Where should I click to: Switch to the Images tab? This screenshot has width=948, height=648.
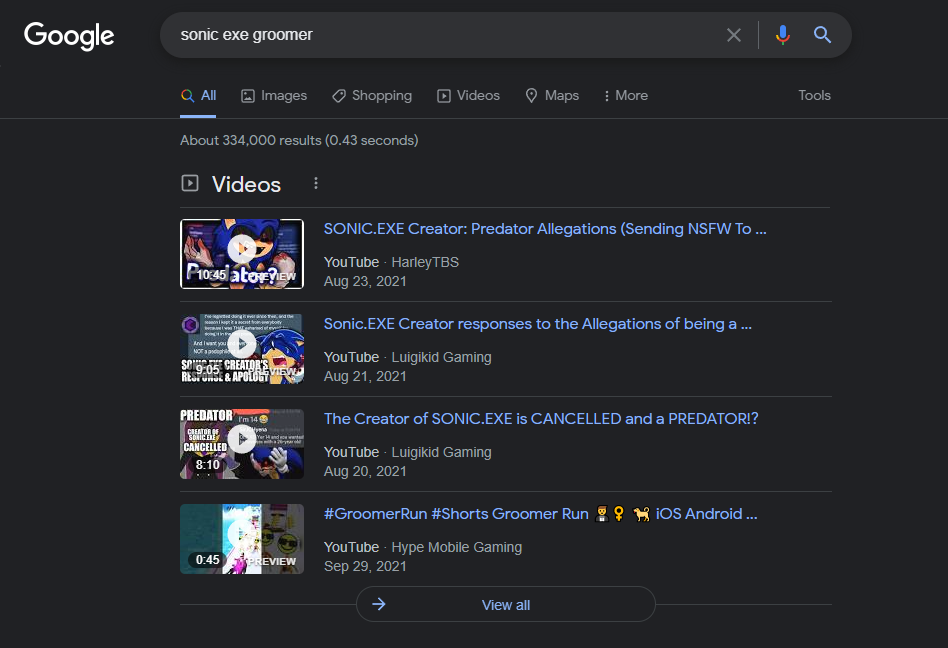click(x=274, y=96)
